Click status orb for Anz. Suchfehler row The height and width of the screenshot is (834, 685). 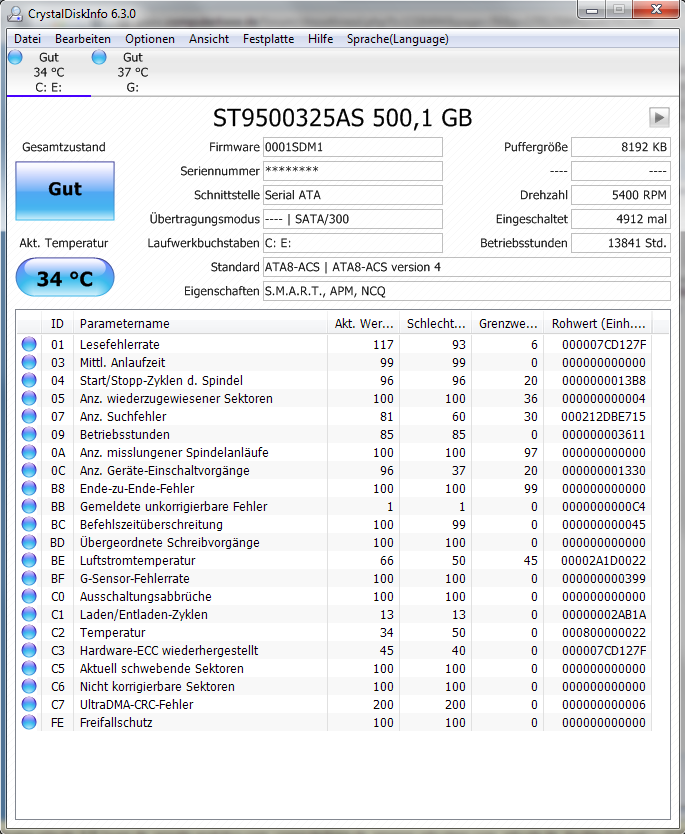click(x=29, y=416)
